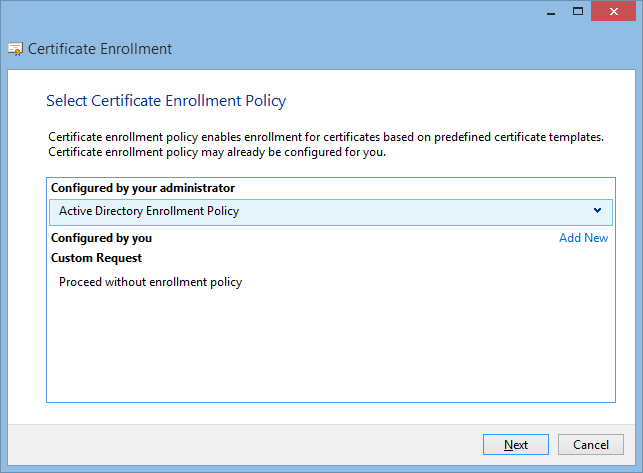The width and height of the screenshot is (643, 473).
Task: Click the Configured by you header
Action: [x=101, y=238]
